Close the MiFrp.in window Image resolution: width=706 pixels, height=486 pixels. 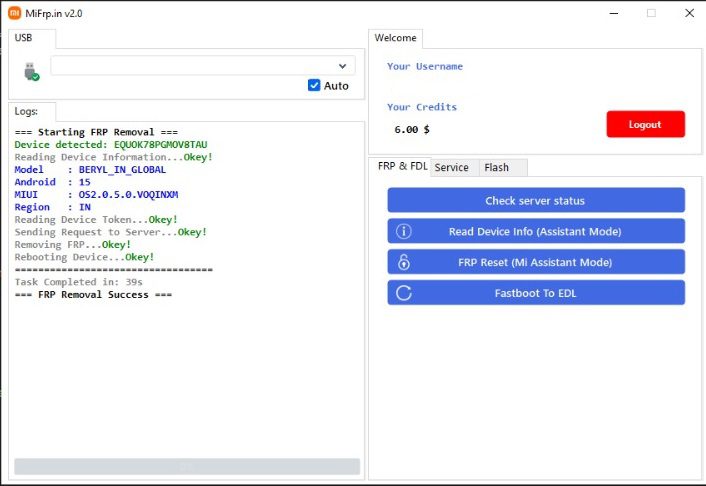click(689, 13)
